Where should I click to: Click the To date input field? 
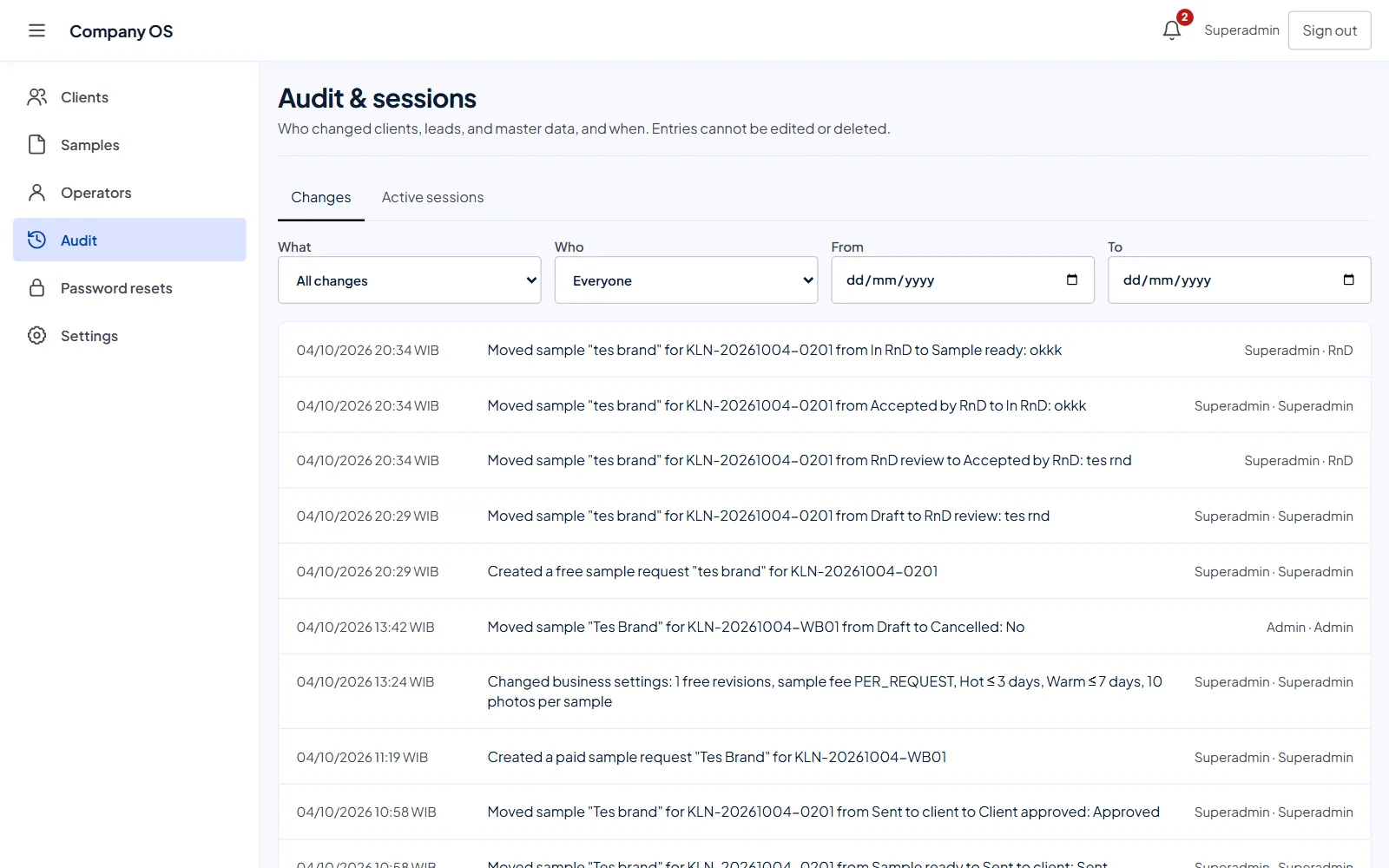(x=1239, y=280)
